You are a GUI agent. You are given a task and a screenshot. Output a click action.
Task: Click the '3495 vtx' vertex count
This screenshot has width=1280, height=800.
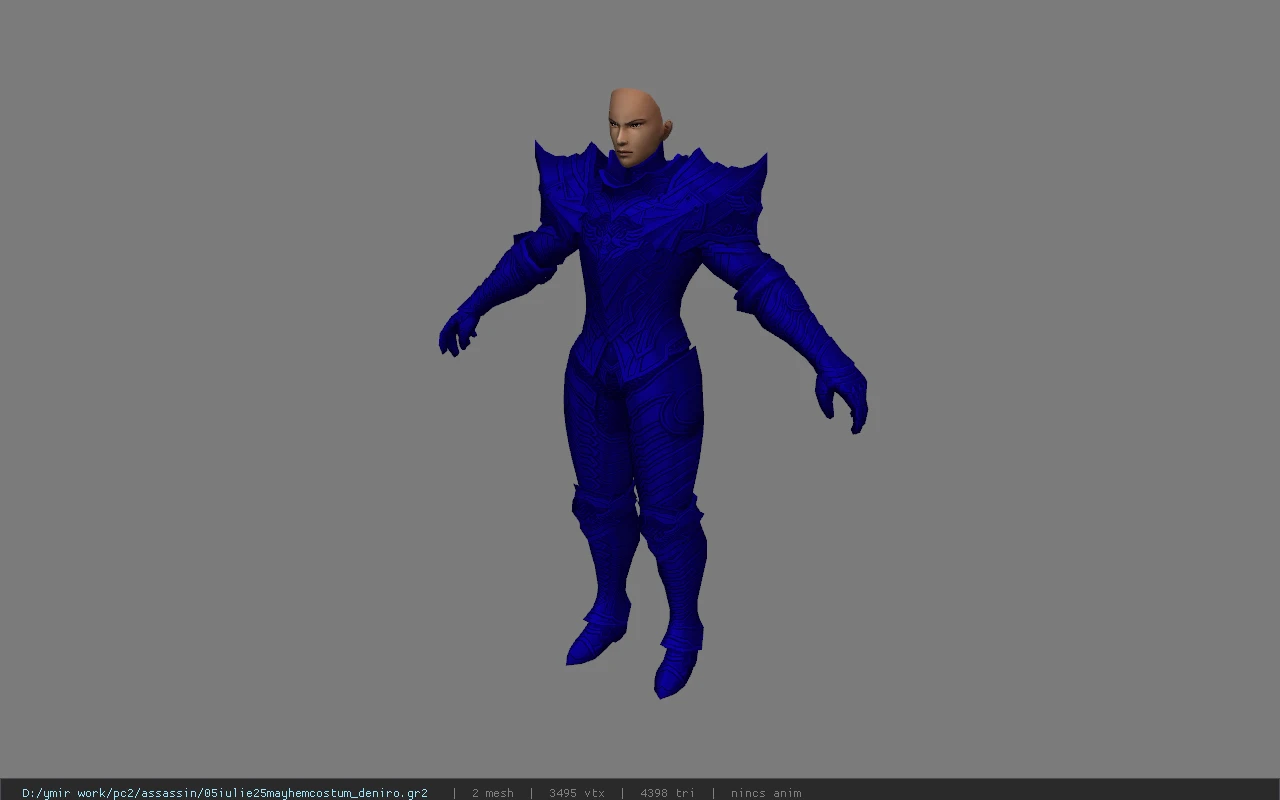pos(577,793)
